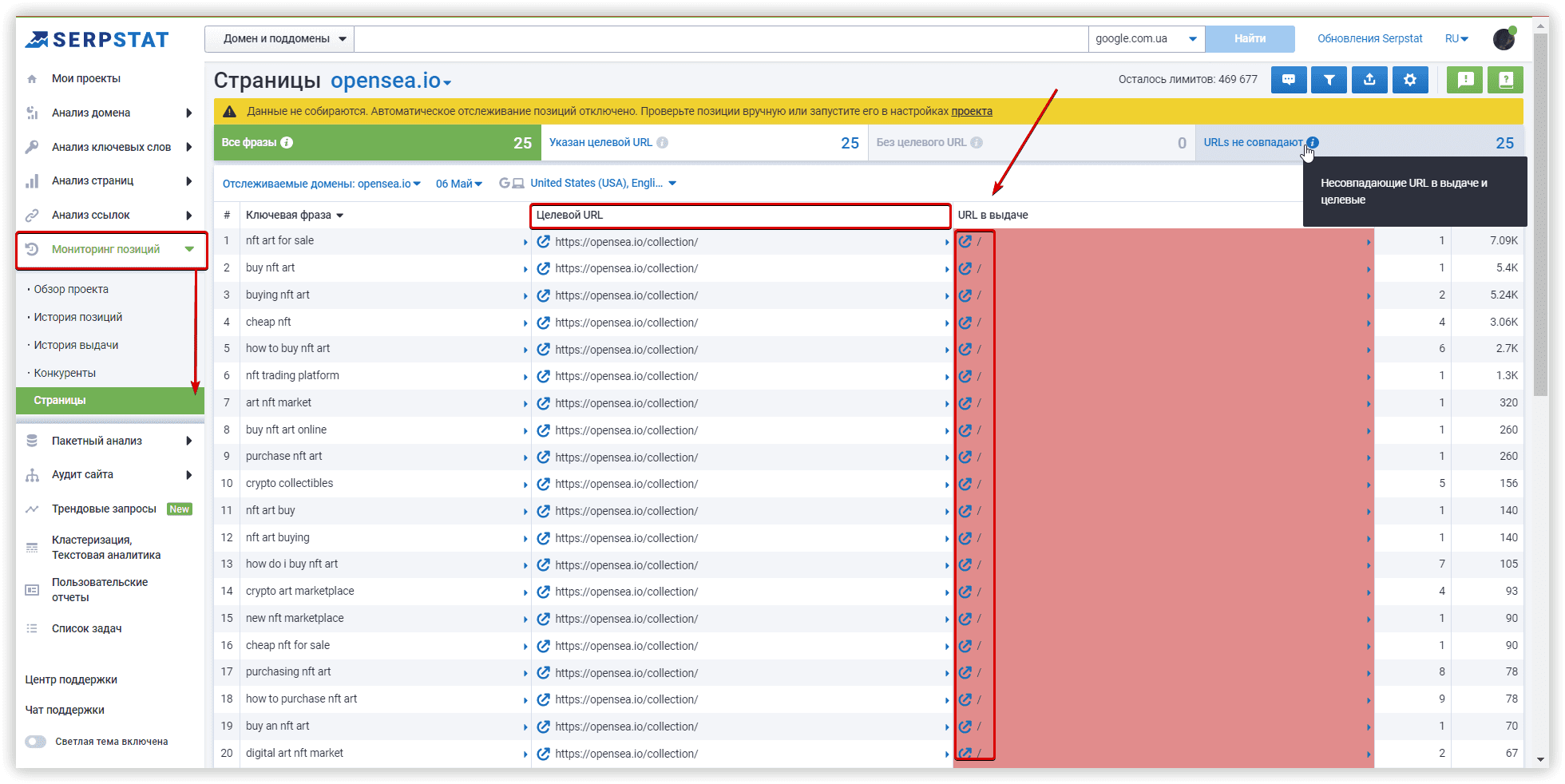
Task: Select the Указан целевой URL tab
Action: 704,142
